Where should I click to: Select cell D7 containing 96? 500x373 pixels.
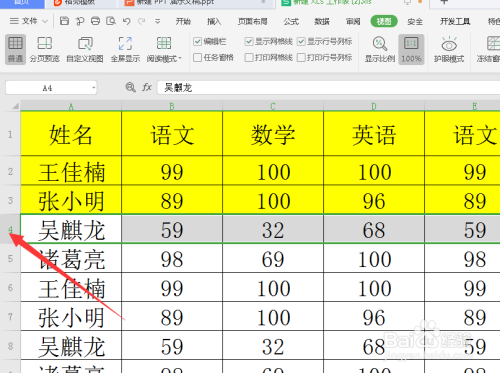click(x=374, y=316)
